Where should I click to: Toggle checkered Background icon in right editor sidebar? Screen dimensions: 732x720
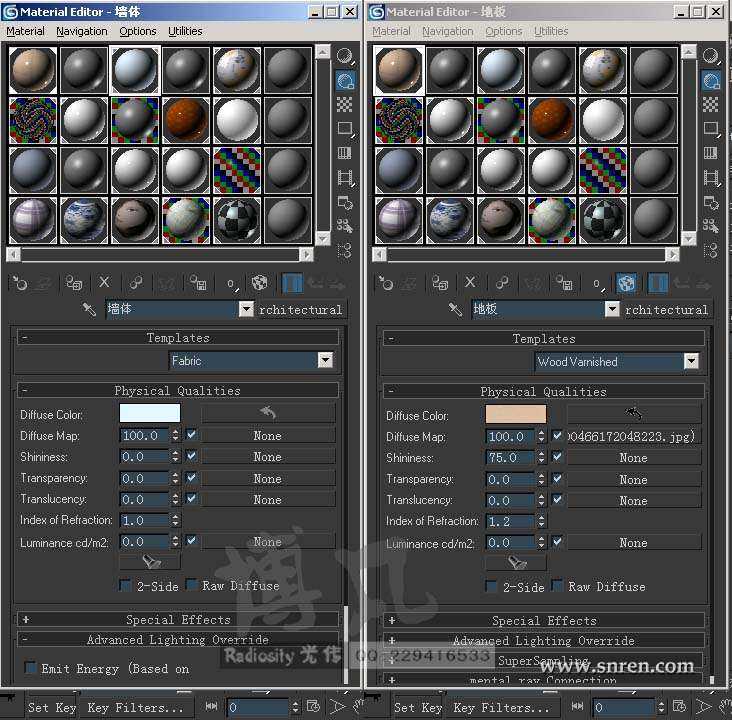tap(711, 104)
